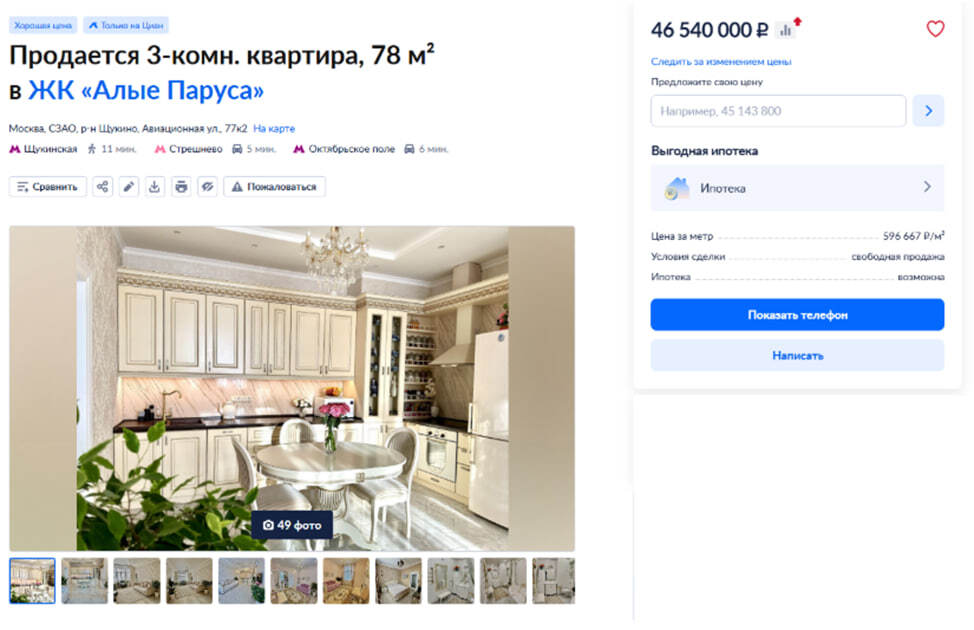Hide this listing with crossed-eye icon
Image resolution: width=974 pixels, height=630 pixels.
coord(207,186)
